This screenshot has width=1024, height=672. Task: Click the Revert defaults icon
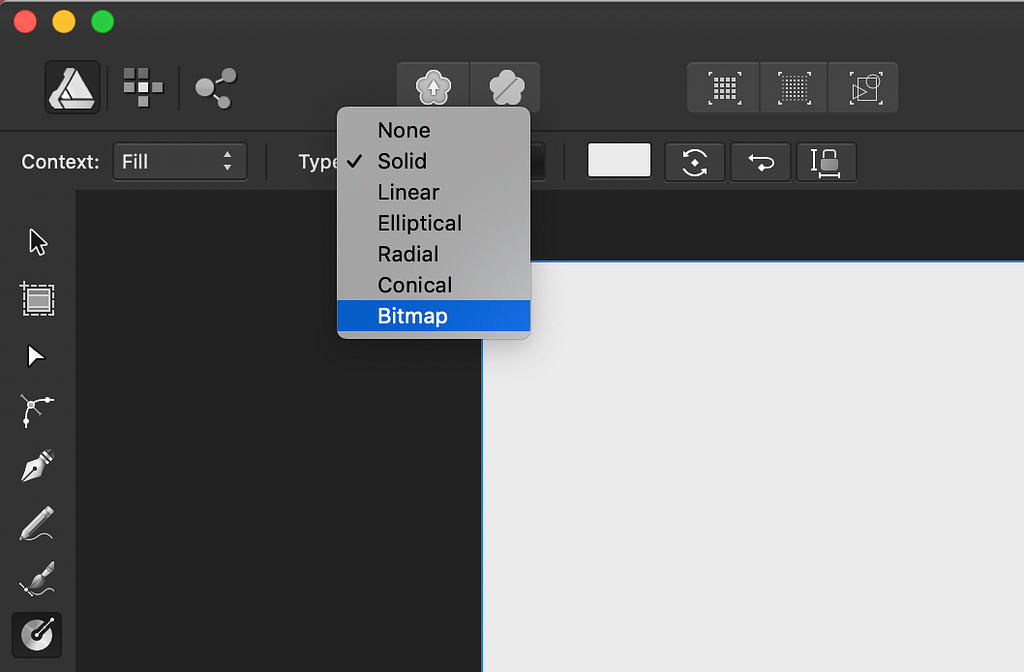pos(506,88)
